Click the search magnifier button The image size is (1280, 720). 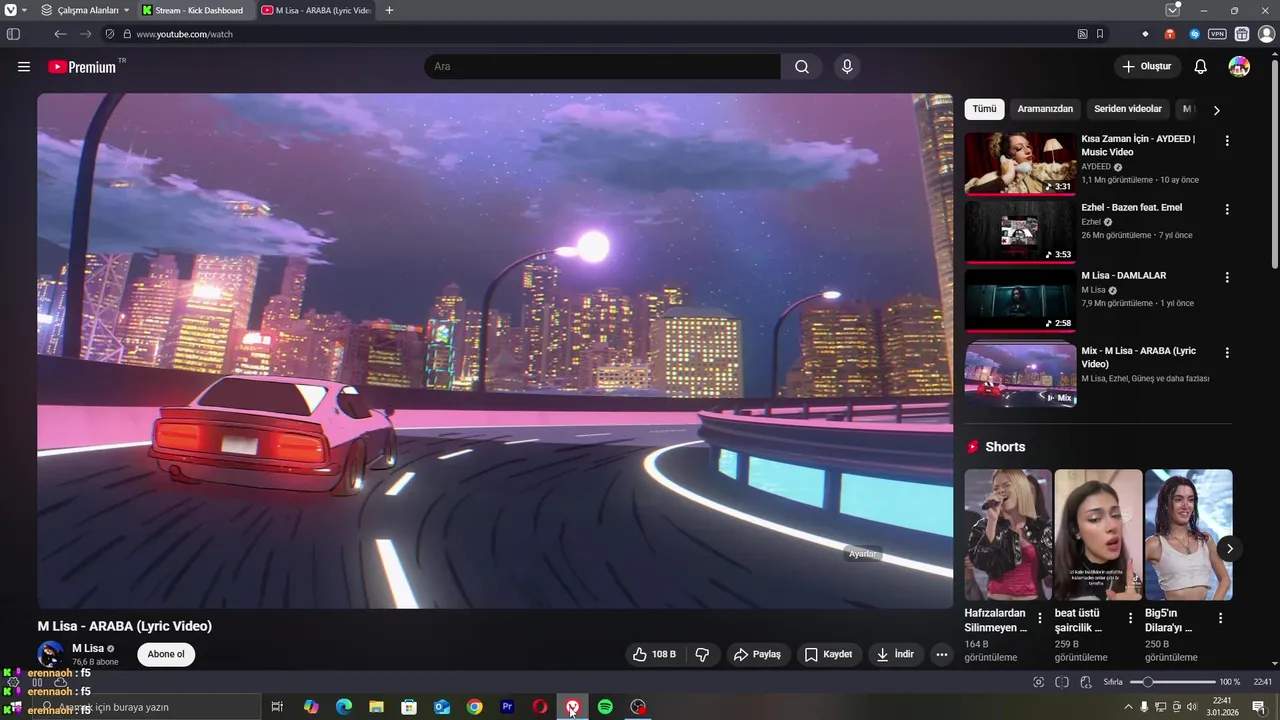click(x=802, y=67)
